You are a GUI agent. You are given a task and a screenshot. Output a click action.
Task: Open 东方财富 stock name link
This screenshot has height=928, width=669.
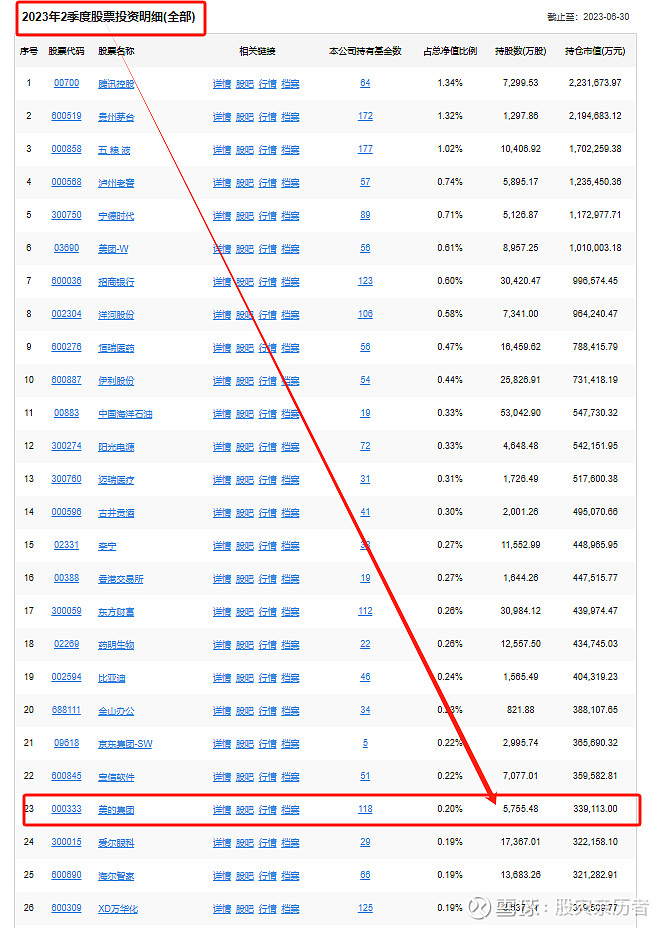(x=116, y=612)
